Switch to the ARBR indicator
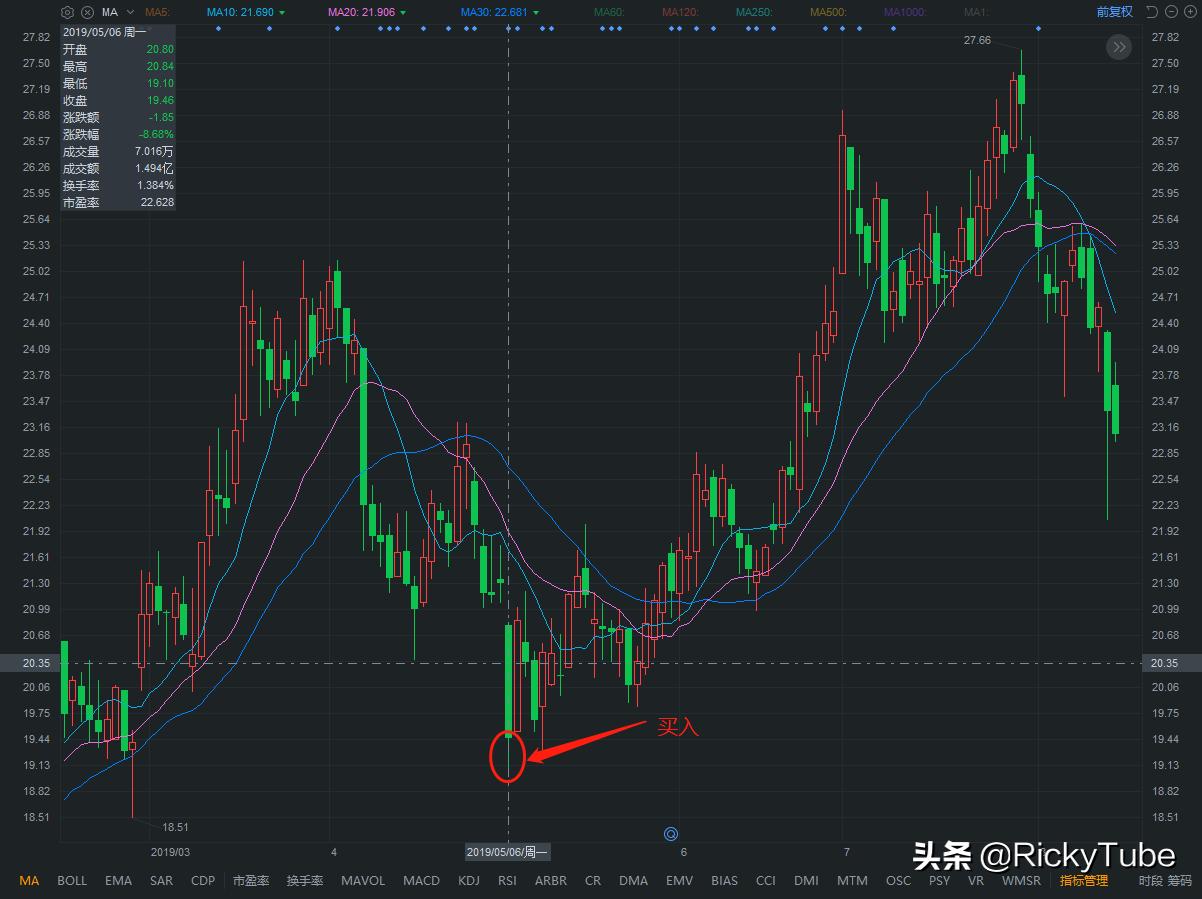This screenshot has height=899, width=1202. (551, 881)
